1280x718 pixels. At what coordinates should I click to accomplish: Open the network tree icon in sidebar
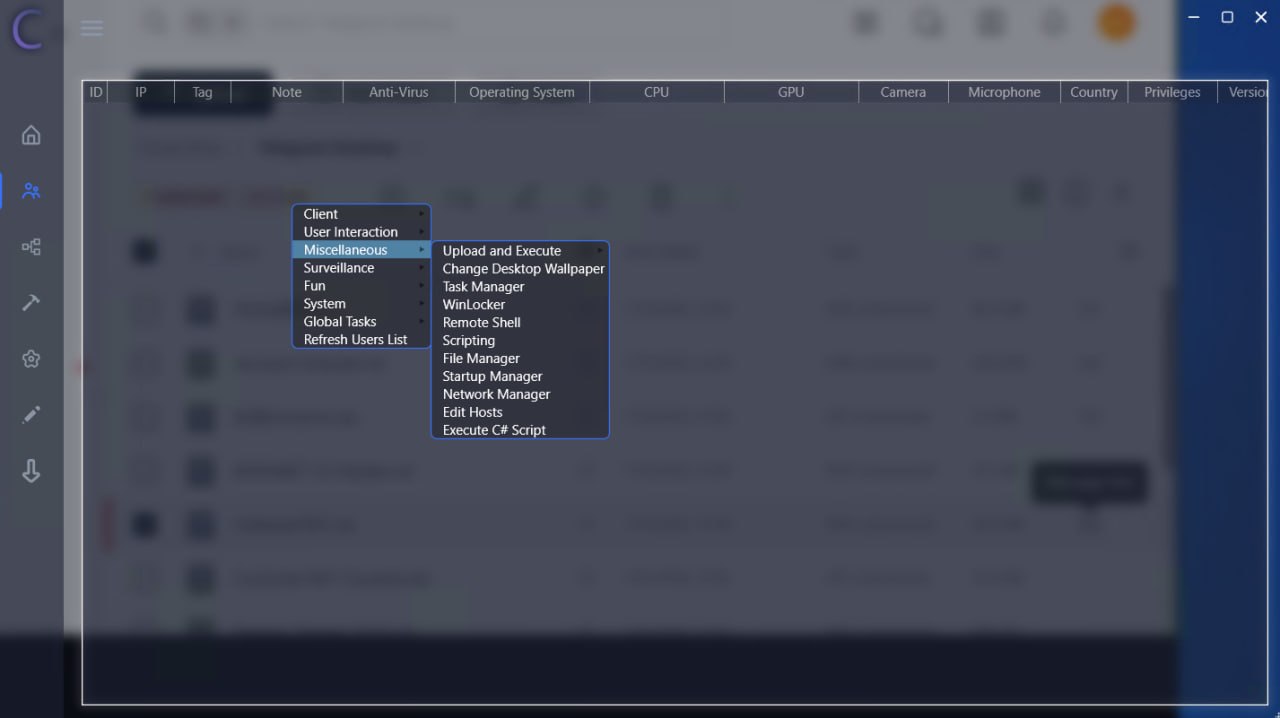click(x=31, y=246)
